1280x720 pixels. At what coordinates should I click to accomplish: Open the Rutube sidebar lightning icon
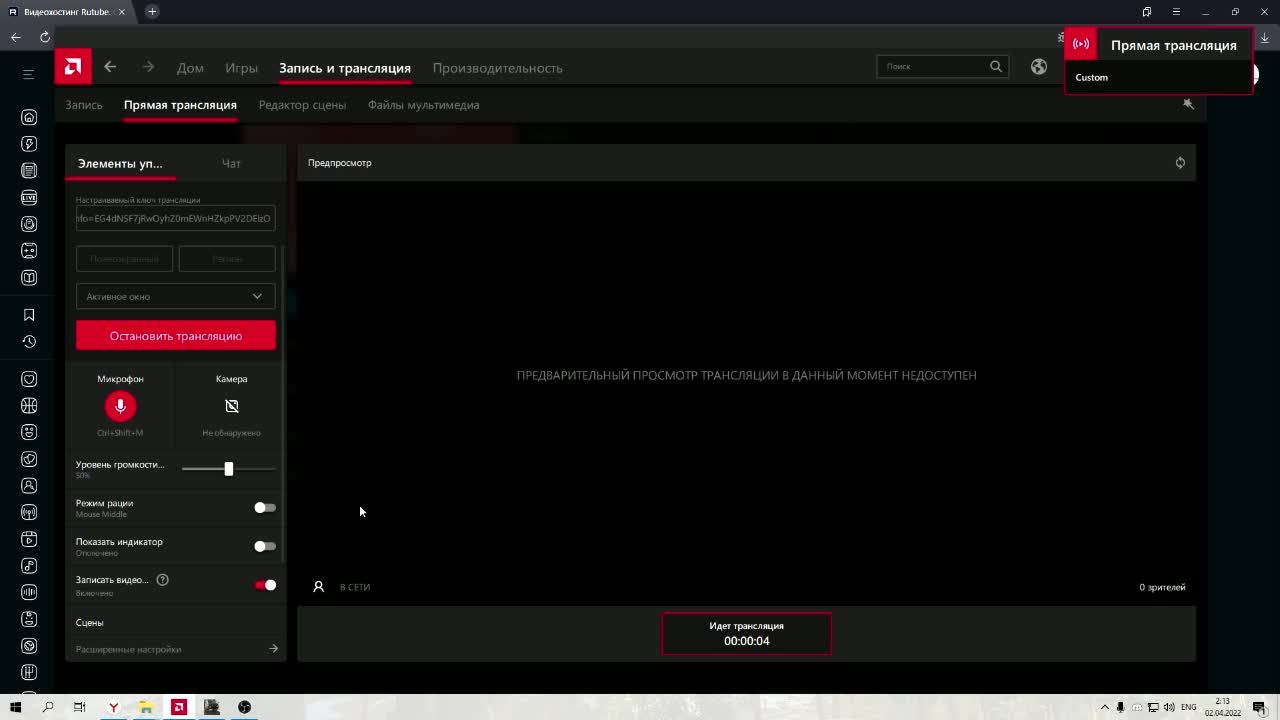[x=29, y=144]
